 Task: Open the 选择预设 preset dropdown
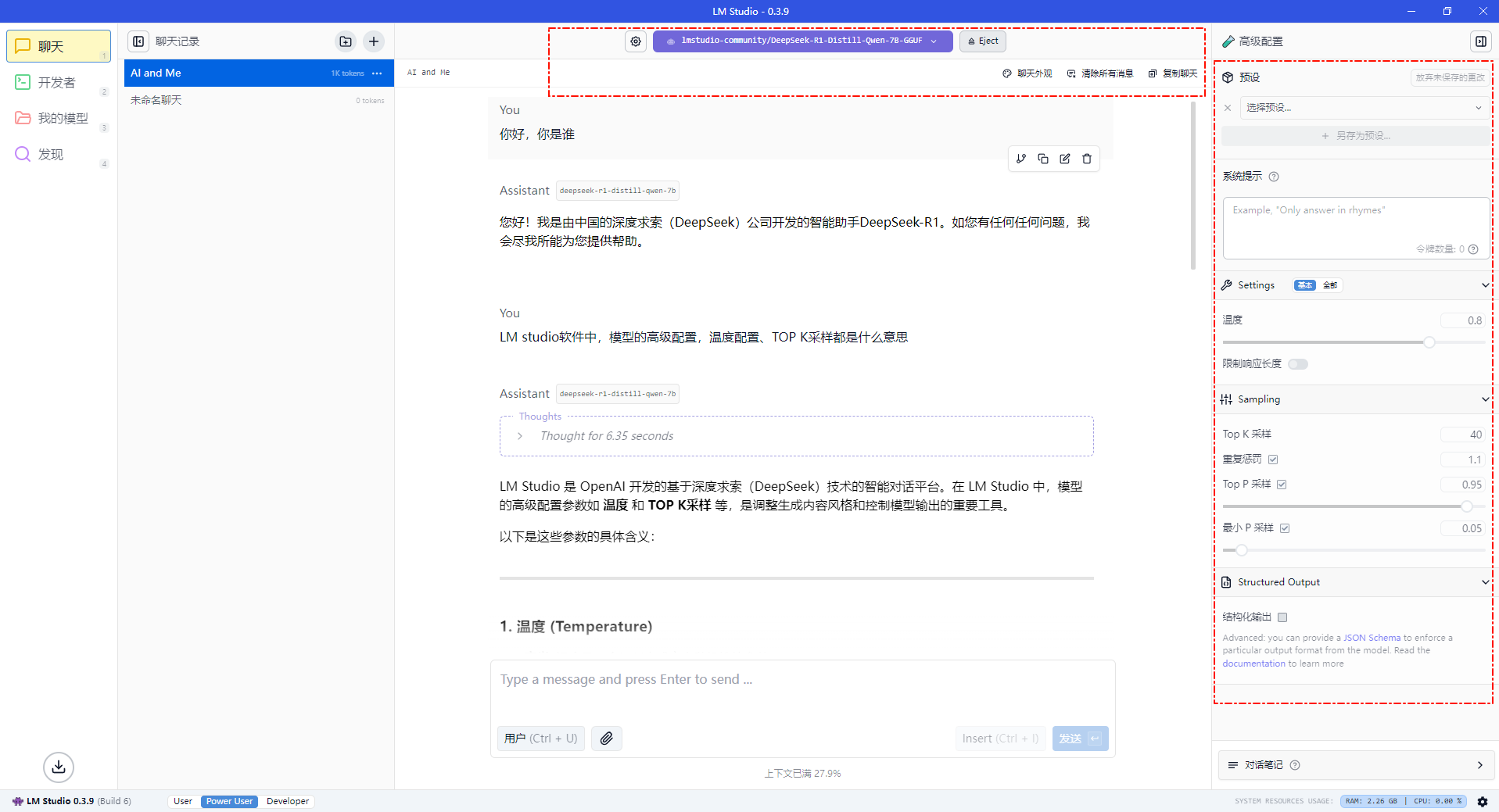pos(1364,108)
